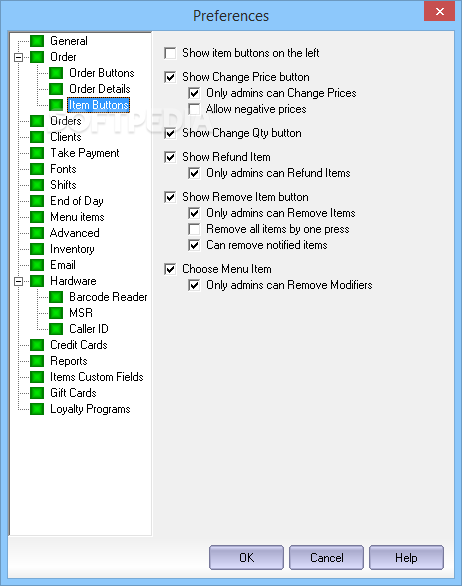Screen dimensions: 462x586
Task: Click the green icon beside Fonts
Action: [37, 169]
